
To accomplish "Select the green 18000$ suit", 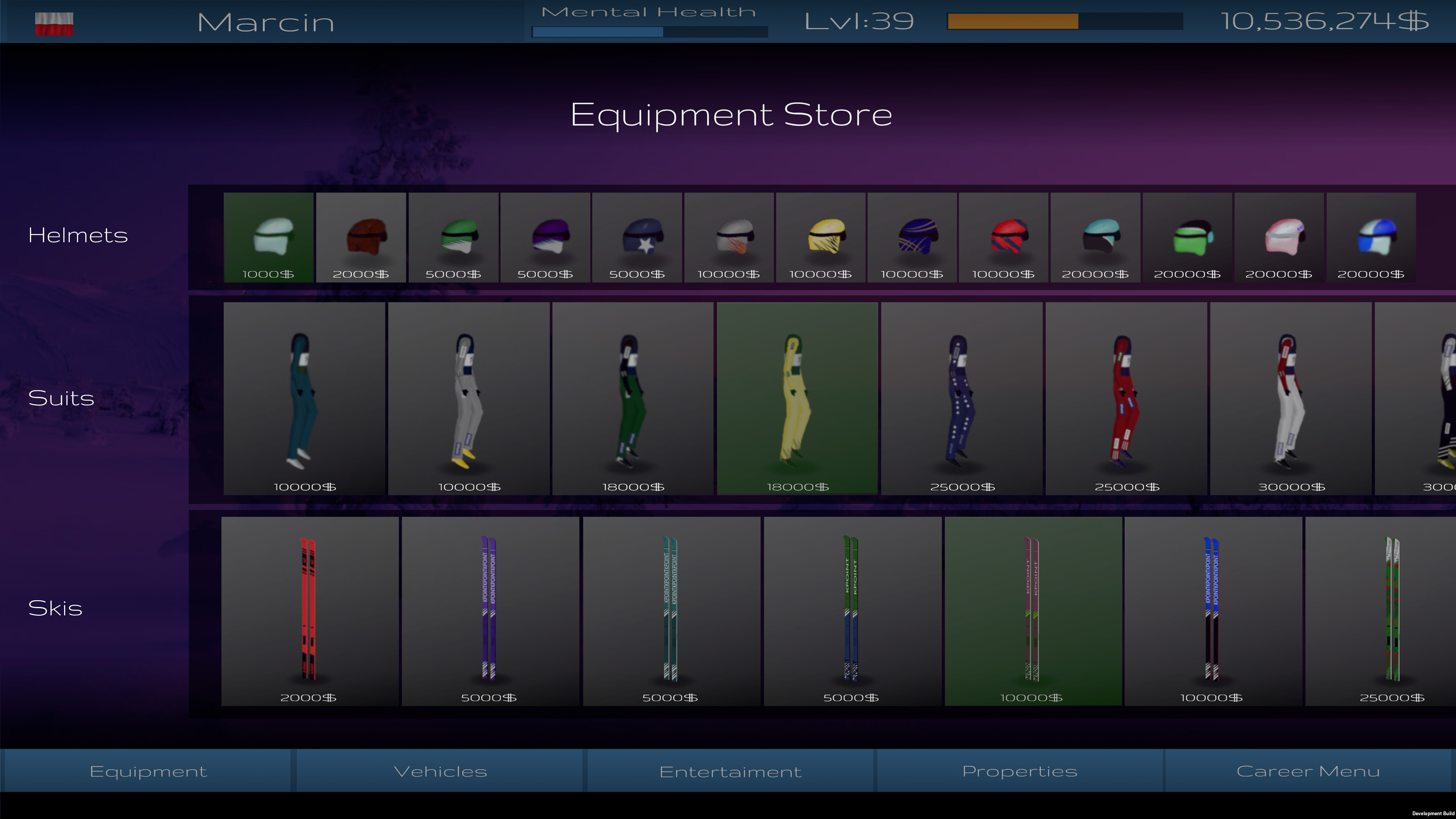I will tap(632, 395).
